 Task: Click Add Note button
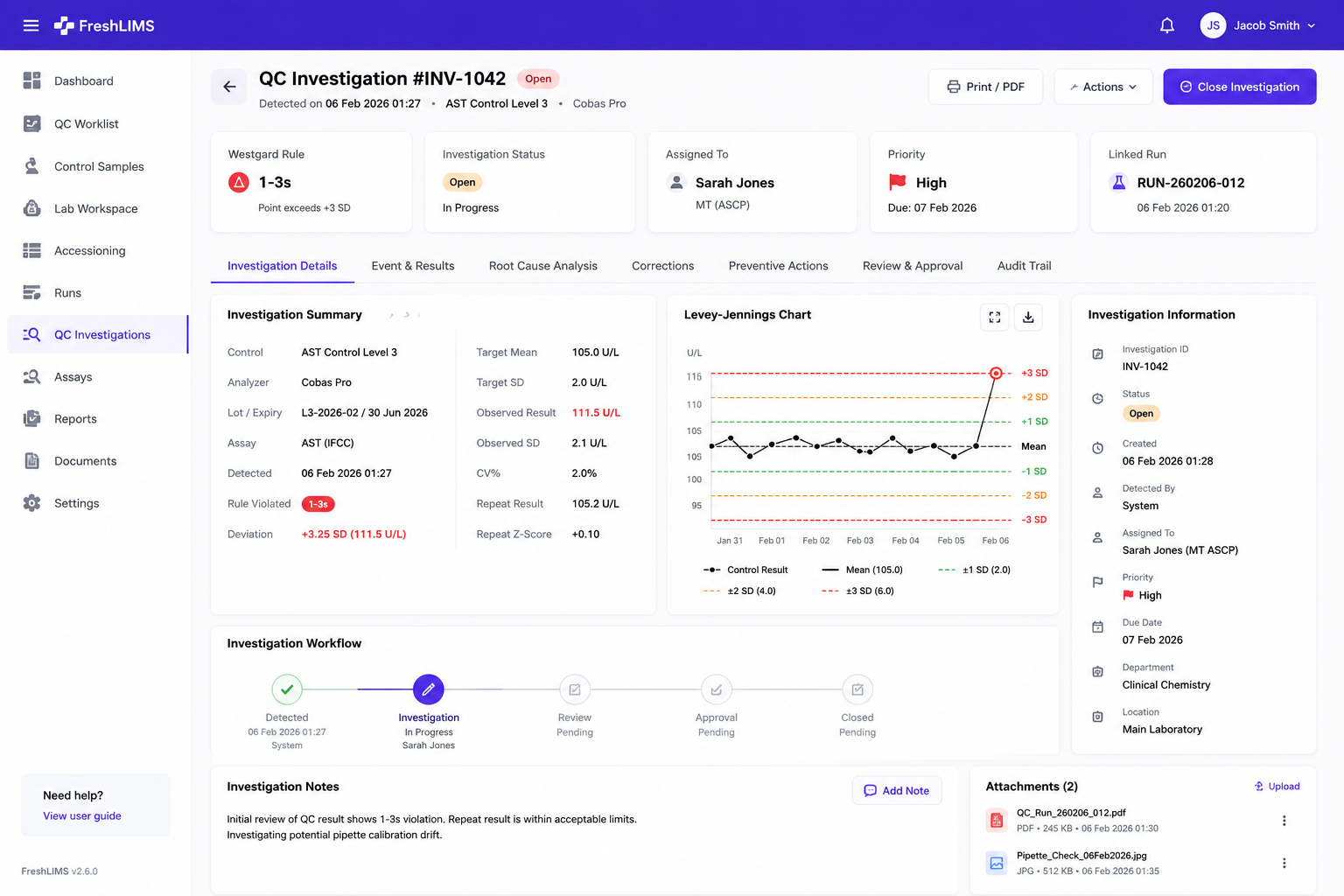click(x=897, y=790)
